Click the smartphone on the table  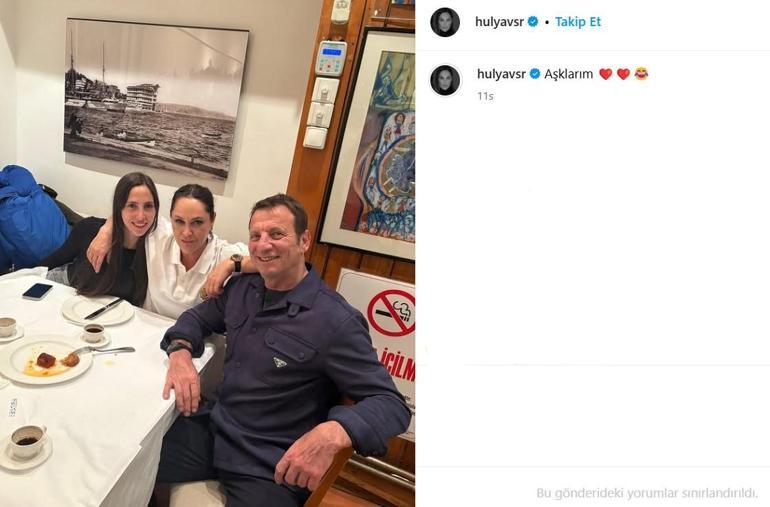37,291
